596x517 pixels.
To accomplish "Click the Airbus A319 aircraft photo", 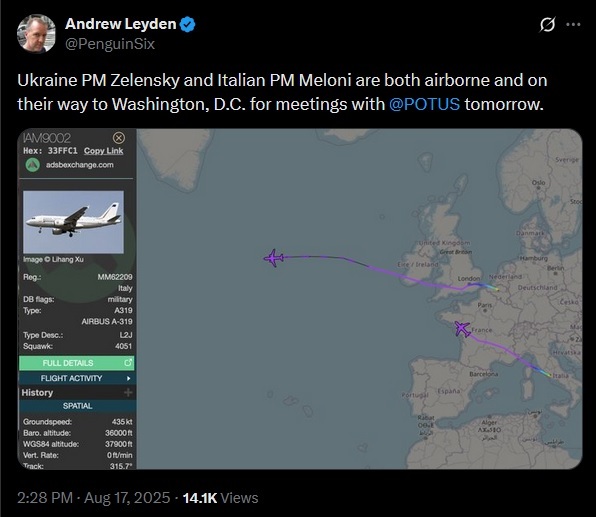I will [73, 222].
